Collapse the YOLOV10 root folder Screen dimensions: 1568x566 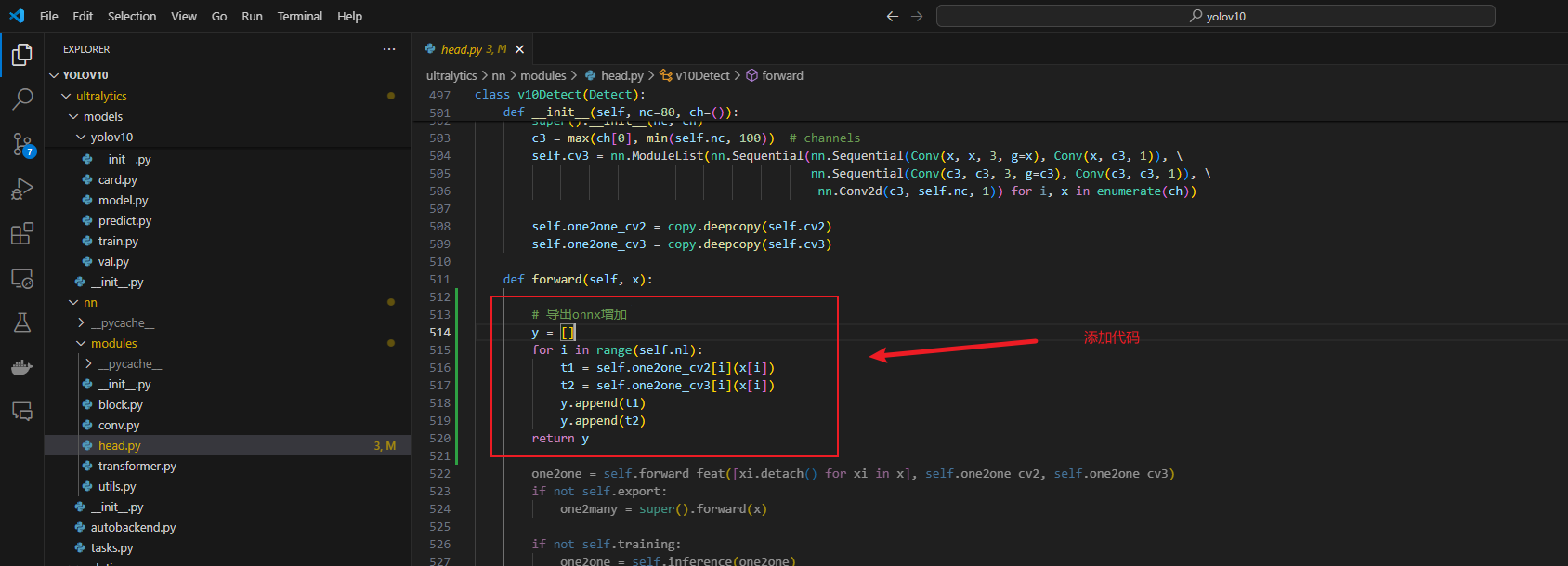pos(228,75)
